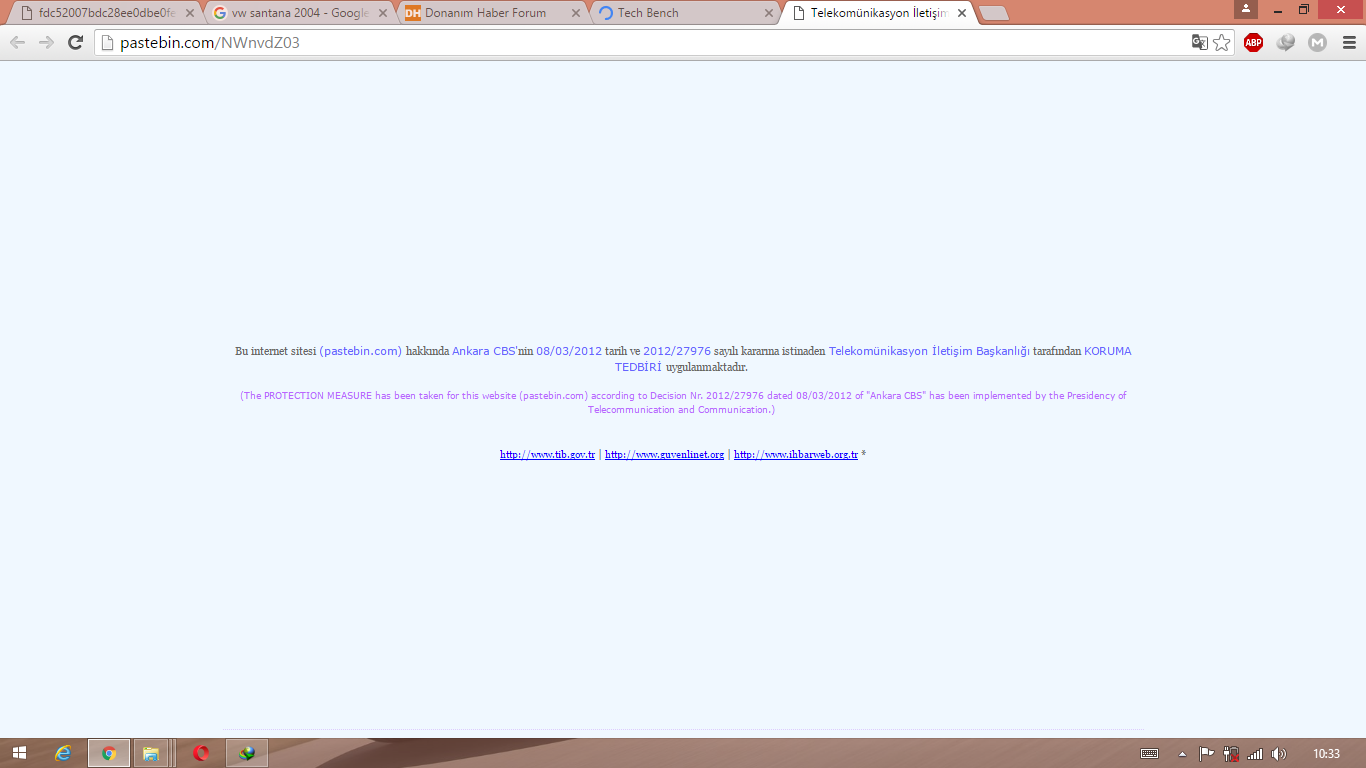Open the volume speaker tray icon
Viewport: 1366px width, 768px height.
point(1279,753)
